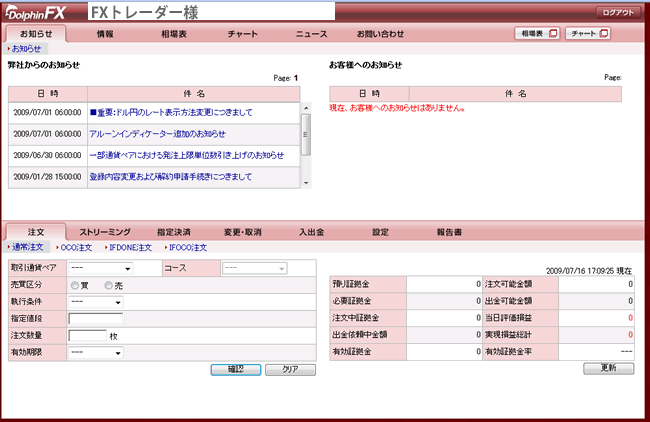The image size is (650, 422).
Task: Select IFDONE注文 order type
Action: coord(131,247)
